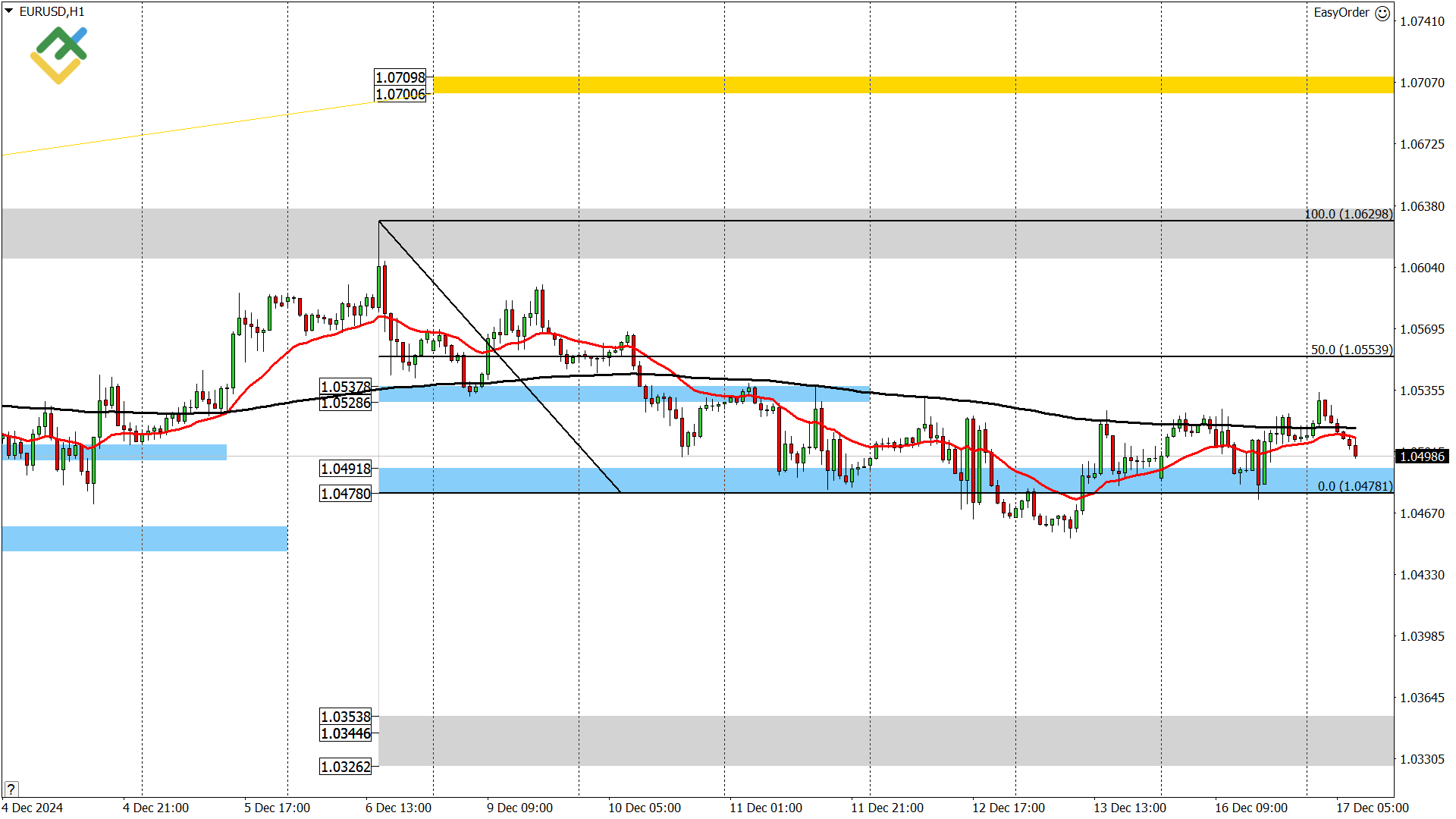Click the 1.07098 resistance price label
The height and width of the screenshot is (819, 1456).
pyautogui.click(x=401, y=77)
